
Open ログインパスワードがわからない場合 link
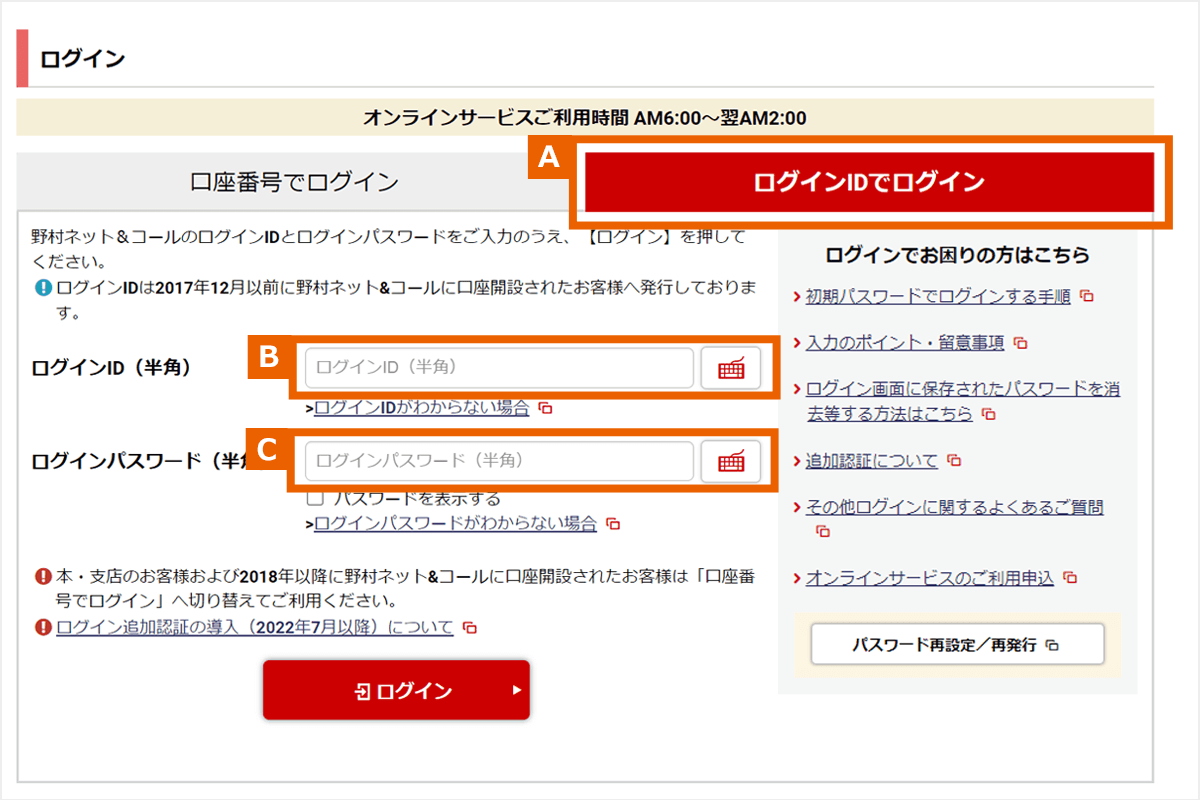(455, 523)
